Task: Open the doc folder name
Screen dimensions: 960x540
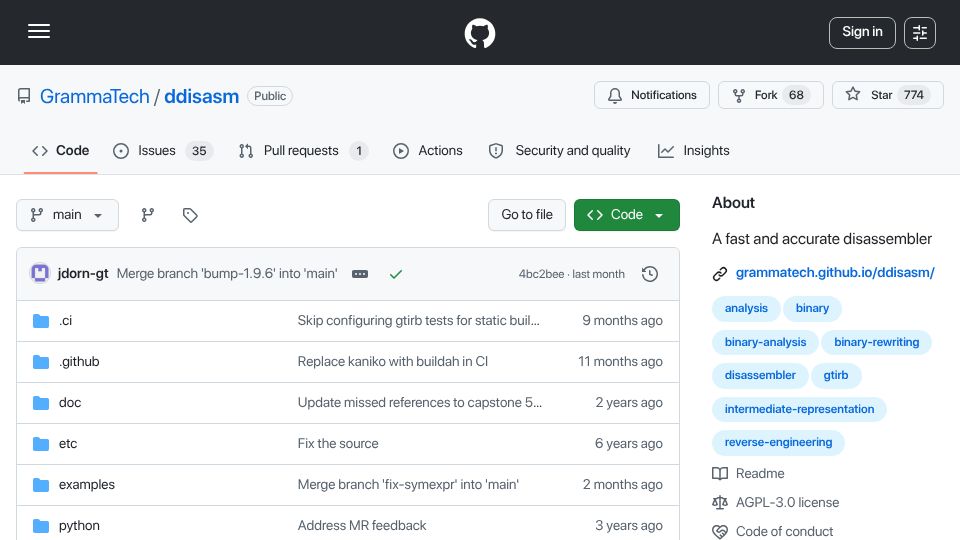Action: (70, 403)
